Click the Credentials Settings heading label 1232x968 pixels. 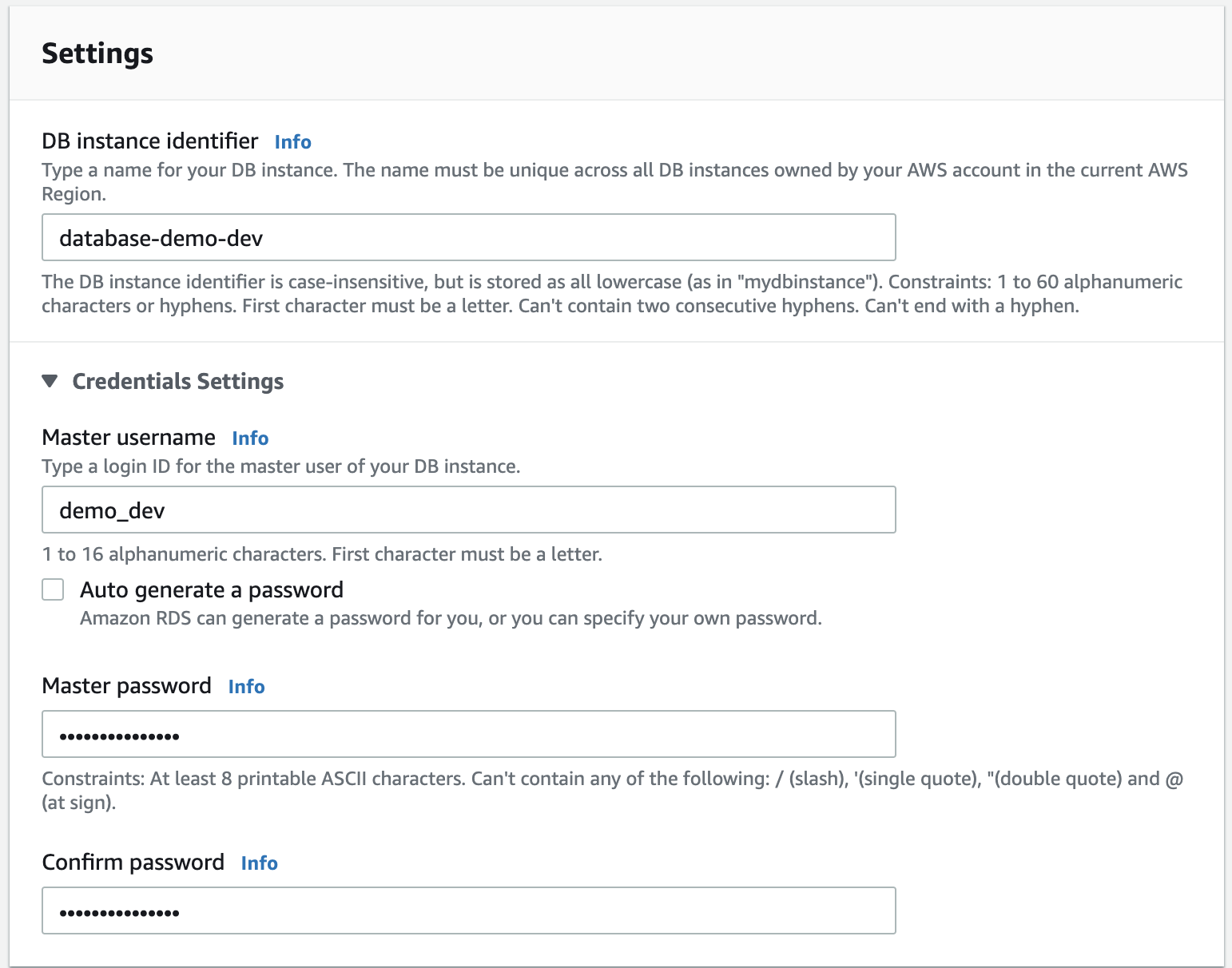coord(177,382)
